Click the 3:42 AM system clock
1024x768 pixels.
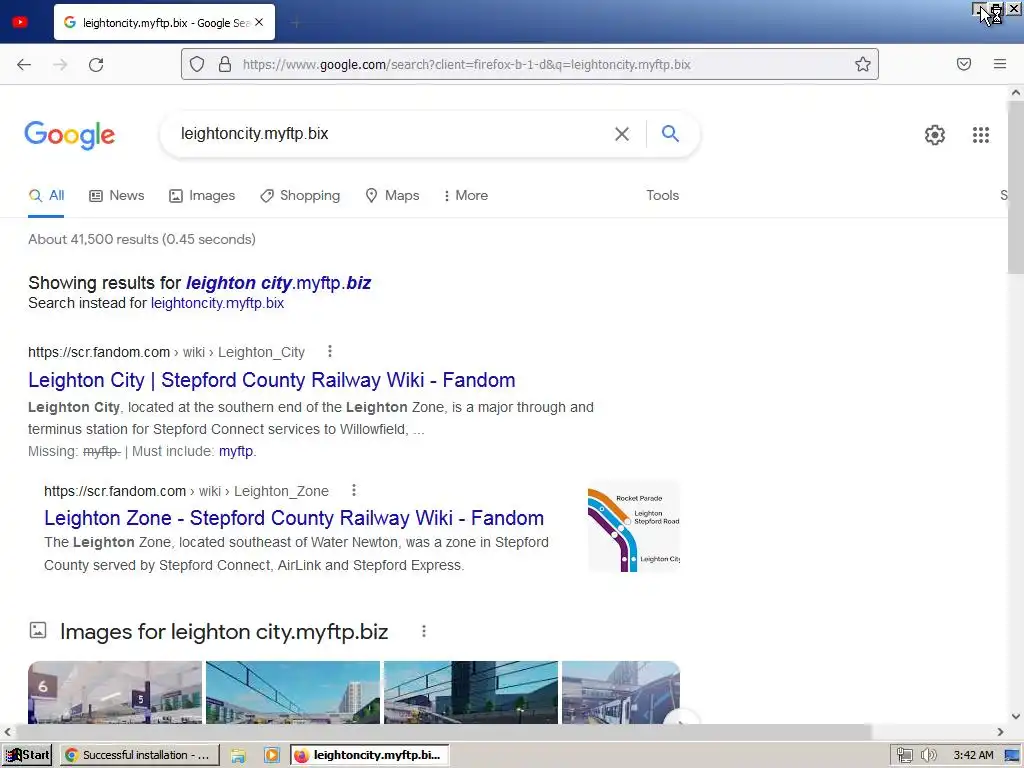tap(973, 755)
